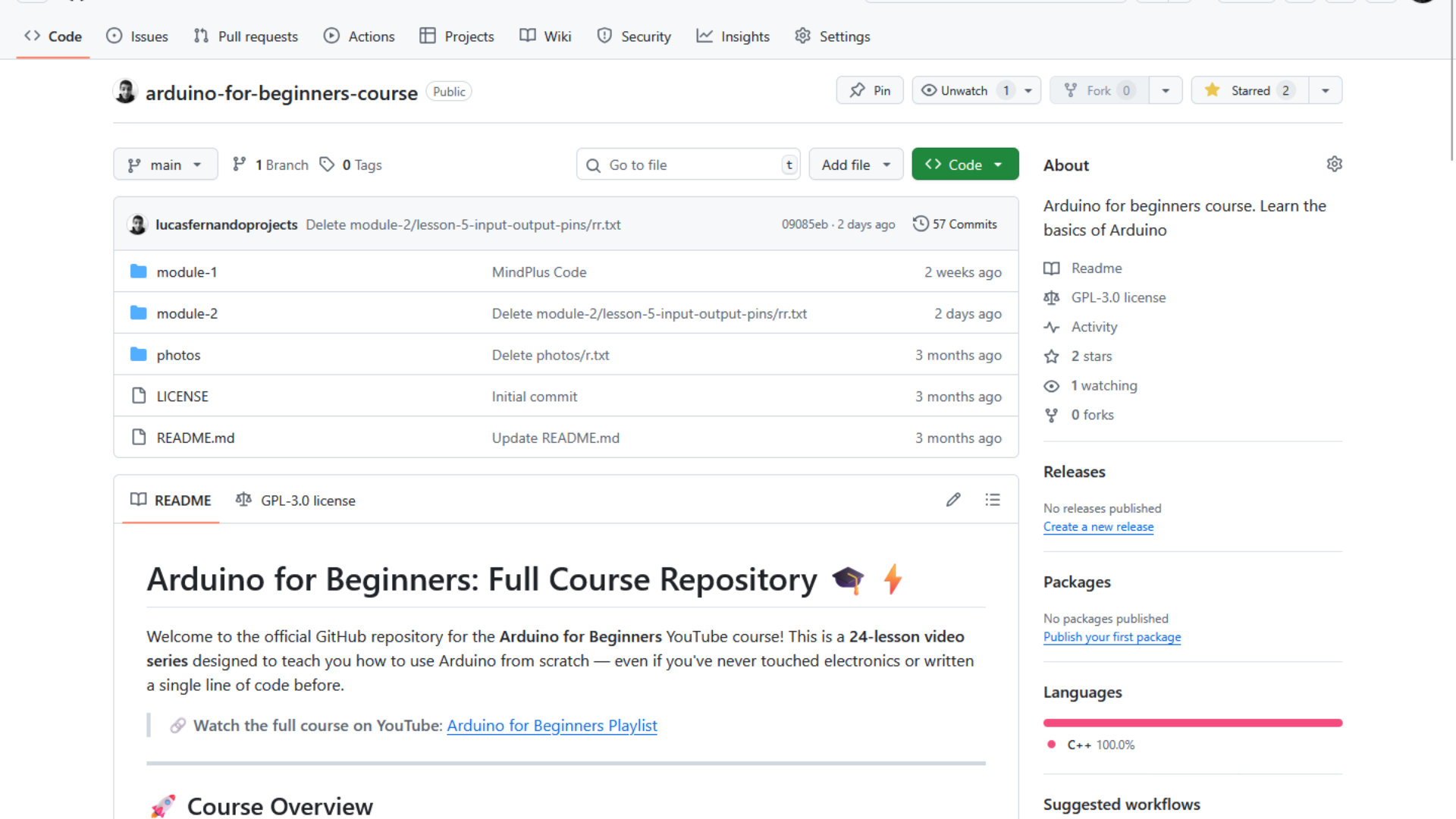This screenshot has height=819, width=1456.
Task: Open the MindPlus Code commit message
Action: click(x=538, y=272)
